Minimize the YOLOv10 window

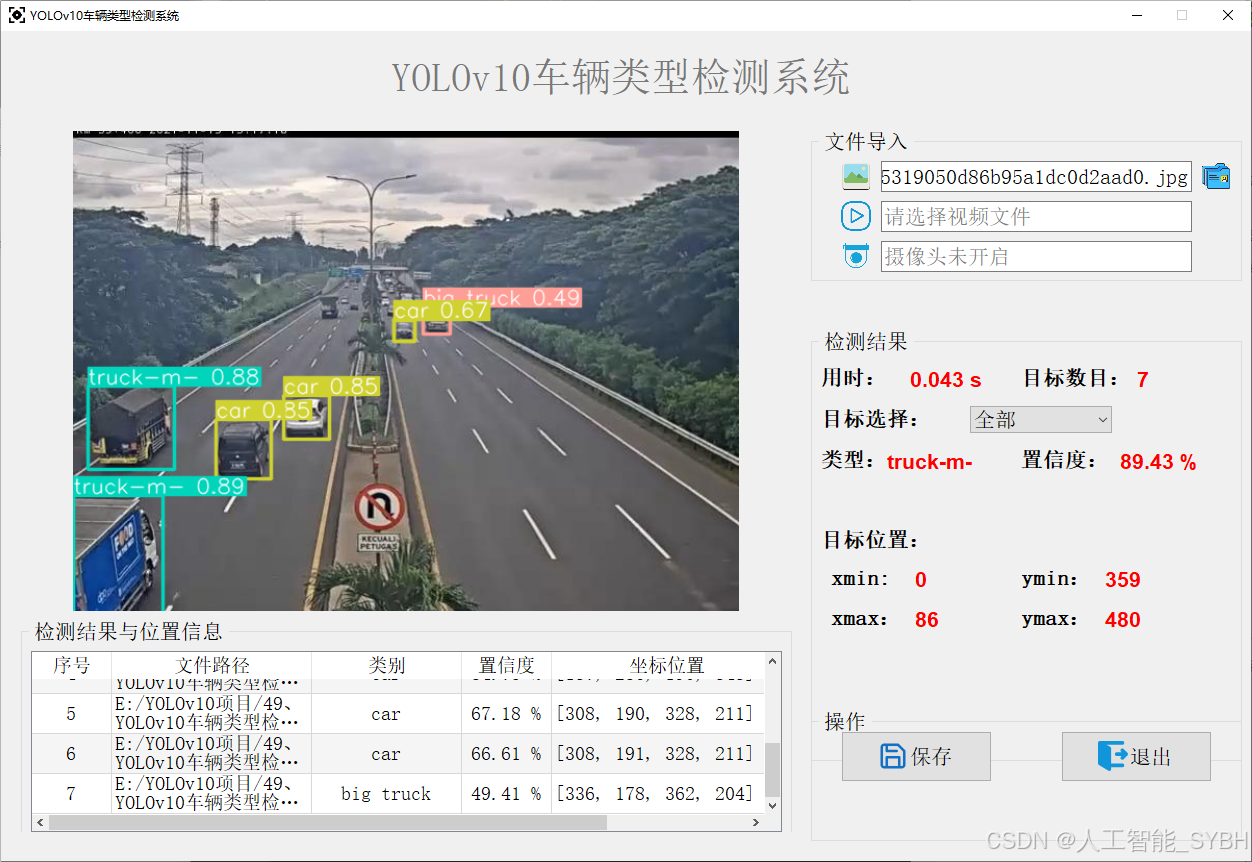click(x=1137, y=15)
